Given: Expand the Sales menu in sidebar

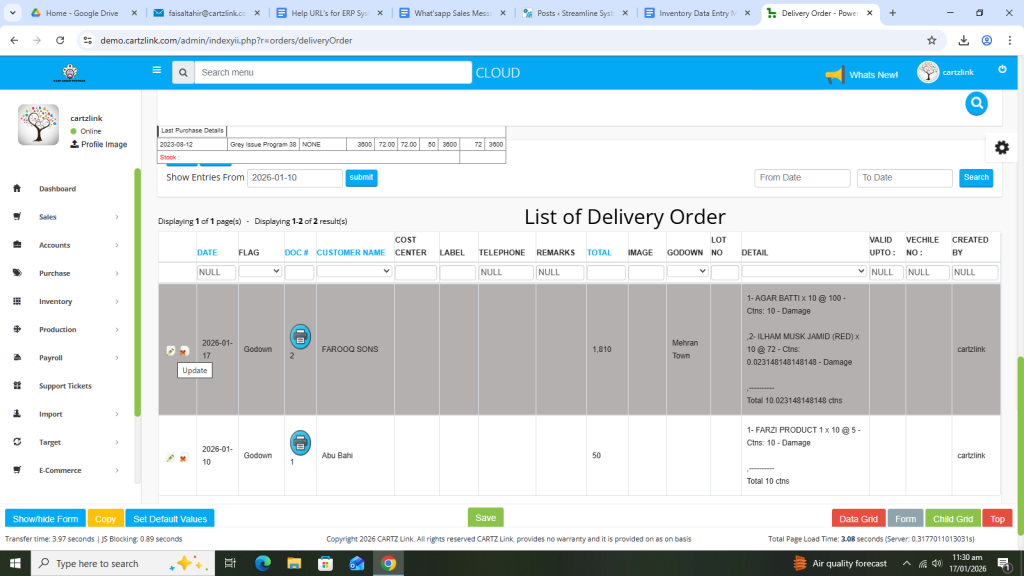Looking at the screenshot, I should pos(70,217).
